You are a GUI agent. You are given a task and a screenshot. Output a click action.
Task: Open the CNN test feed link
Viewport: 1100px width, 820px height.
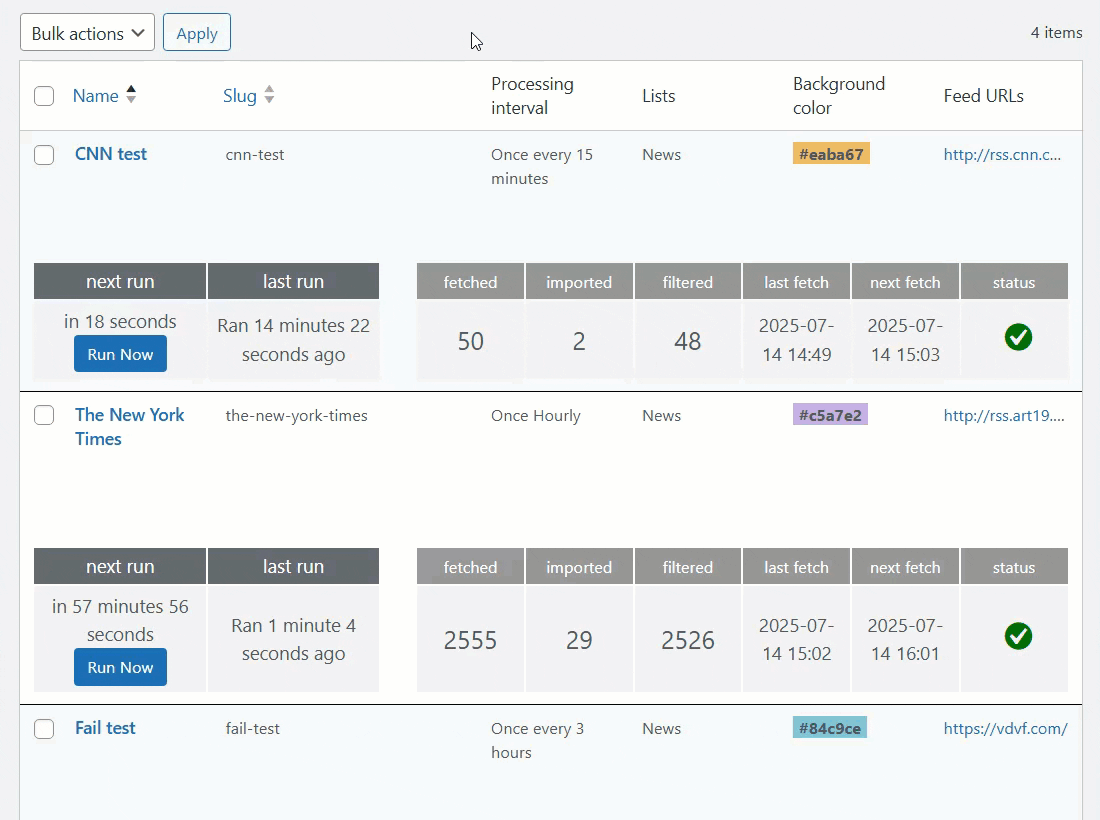[111, 154]
